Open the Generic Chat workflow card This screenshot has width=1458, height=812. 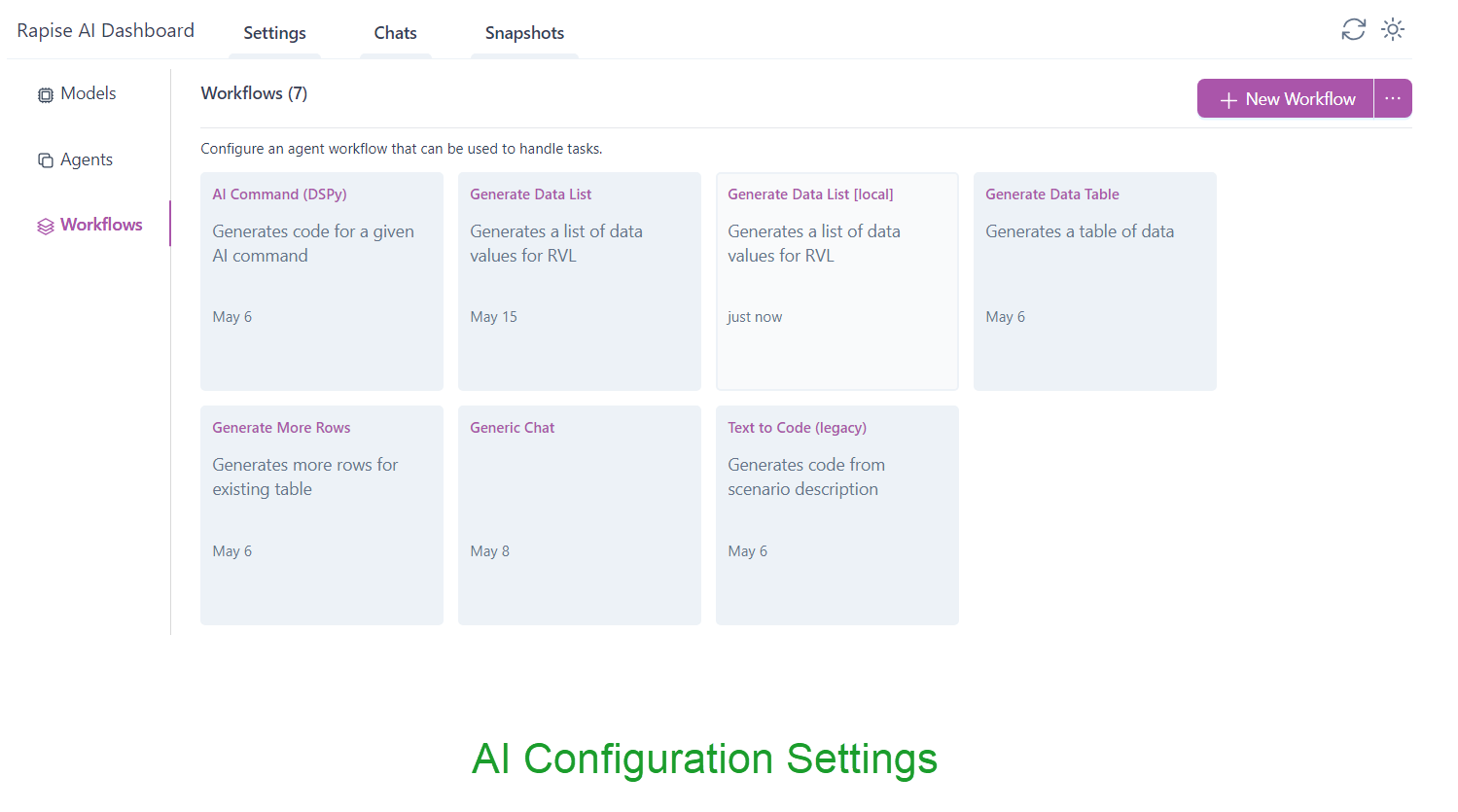click(x=579, y=514)
